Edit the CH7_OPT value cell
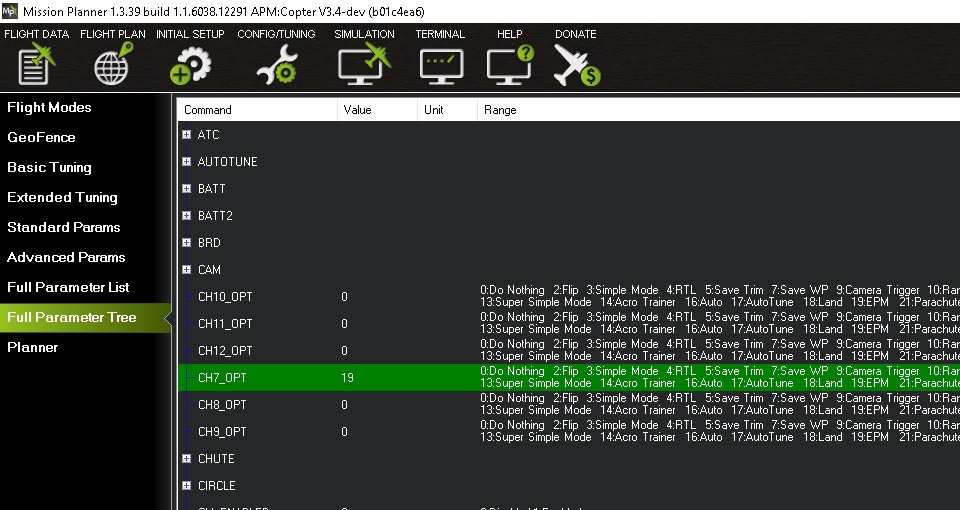Screen dimensions: 960x510 click(x=376, y=378)
